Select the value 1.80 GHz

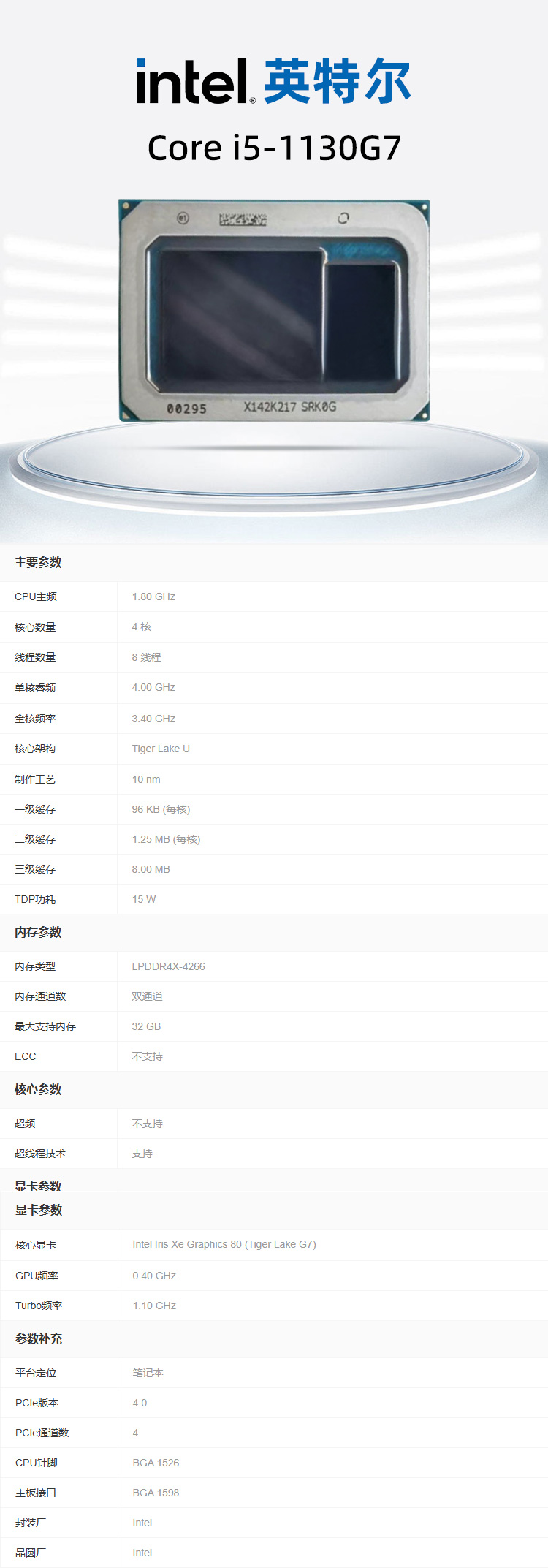[x=153, y=596]
